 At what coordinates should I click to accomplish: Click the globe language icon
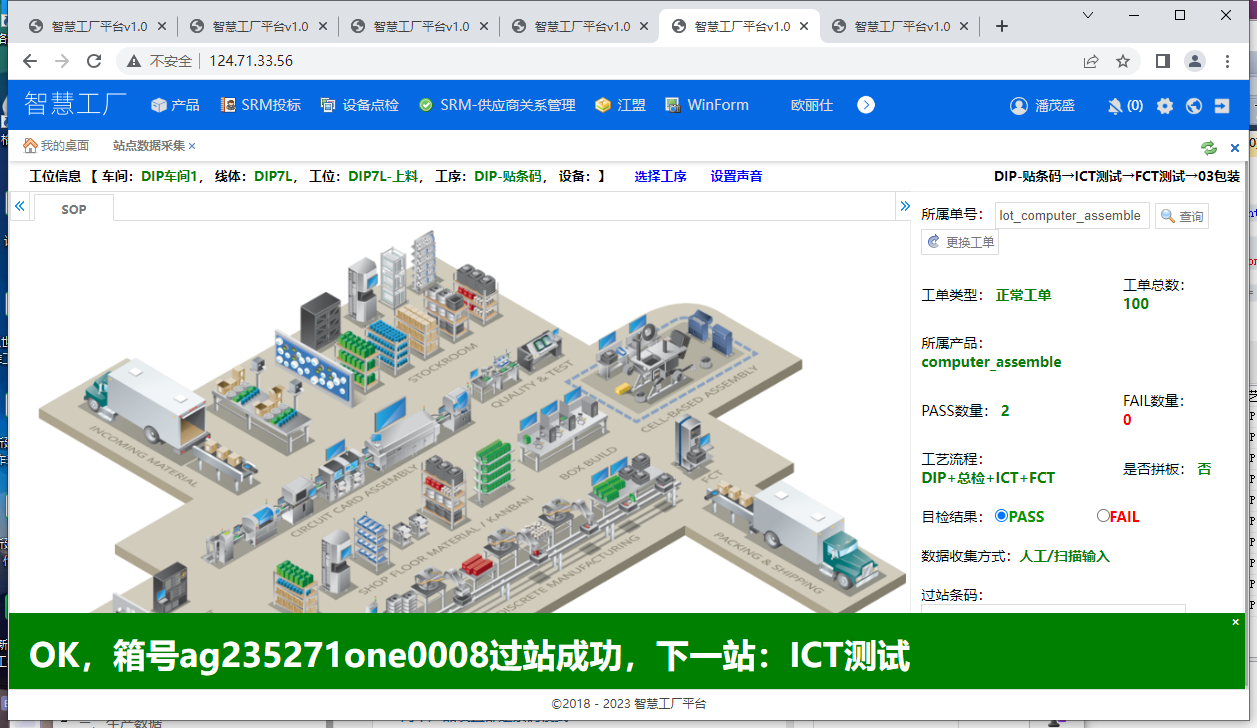(1193, 106)
